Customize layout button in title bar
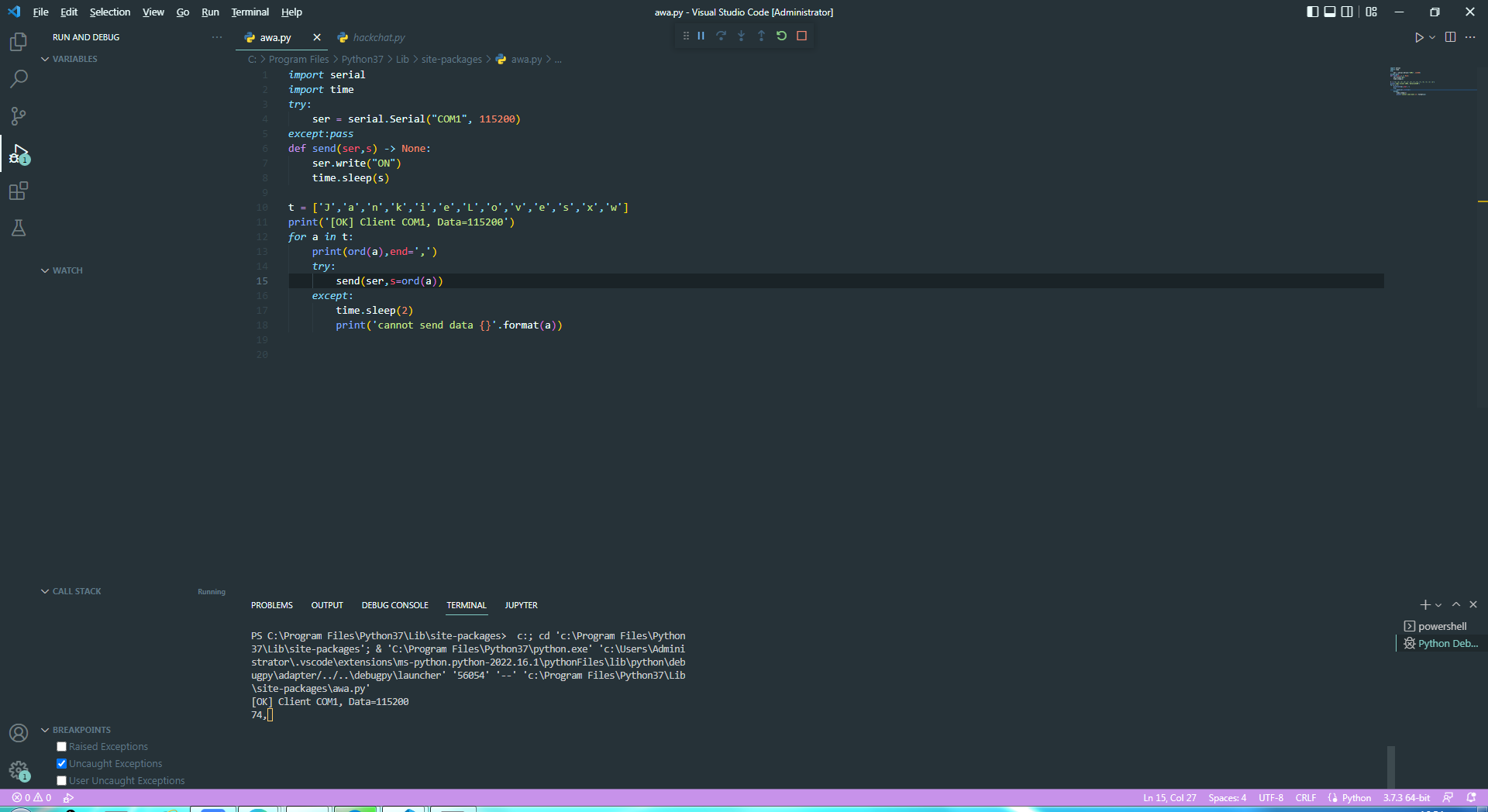 pos(1372,12)
